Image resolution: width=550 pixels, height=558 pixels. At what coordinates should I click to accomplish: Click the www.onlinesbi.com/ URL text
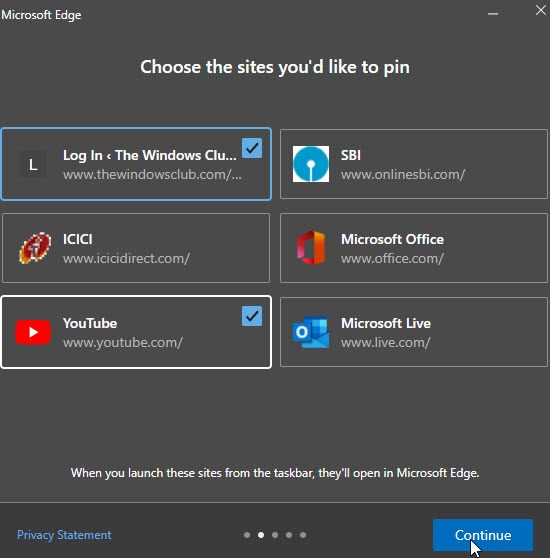click(x=403, y=174)
